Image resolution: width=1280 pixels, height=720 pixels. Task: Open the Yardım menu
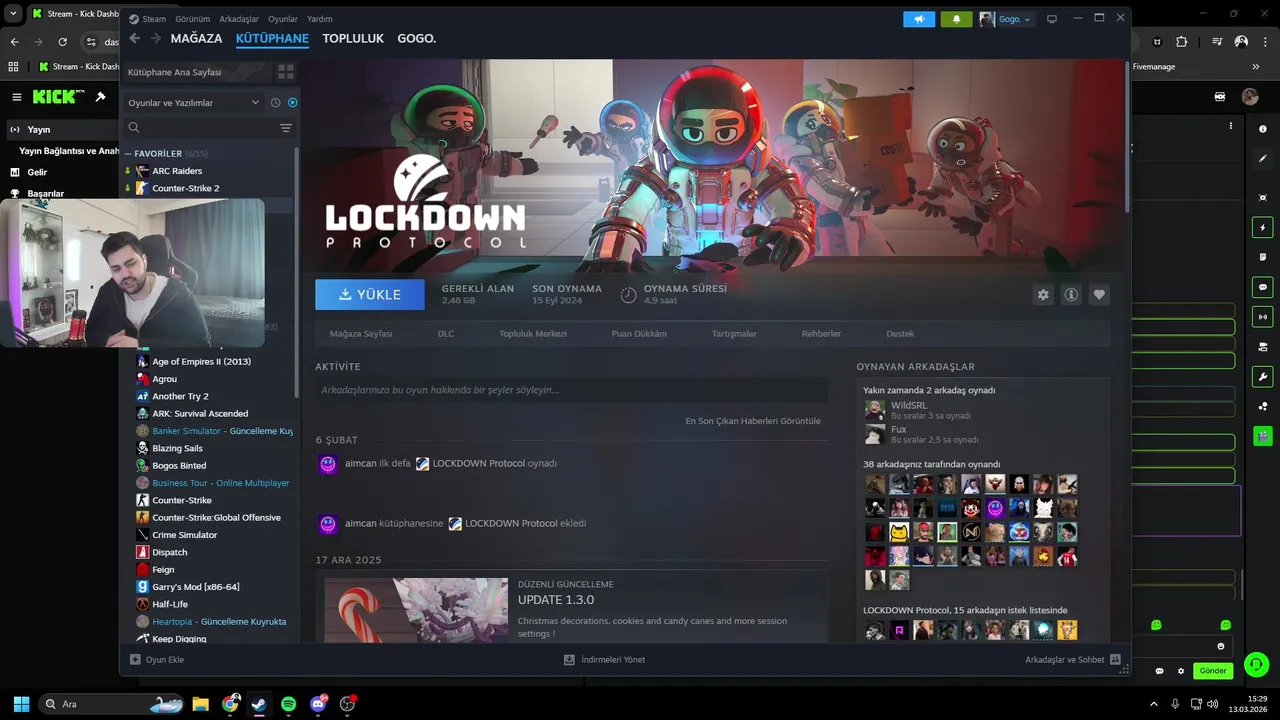point(320,19)
